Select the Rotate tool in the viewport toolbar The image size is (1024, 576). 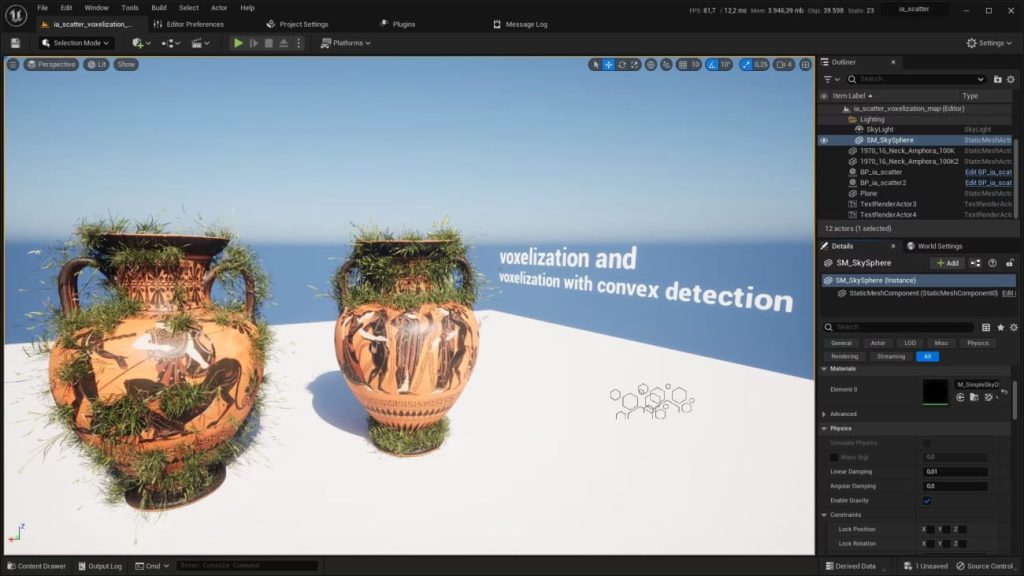[x=620, y=64]
